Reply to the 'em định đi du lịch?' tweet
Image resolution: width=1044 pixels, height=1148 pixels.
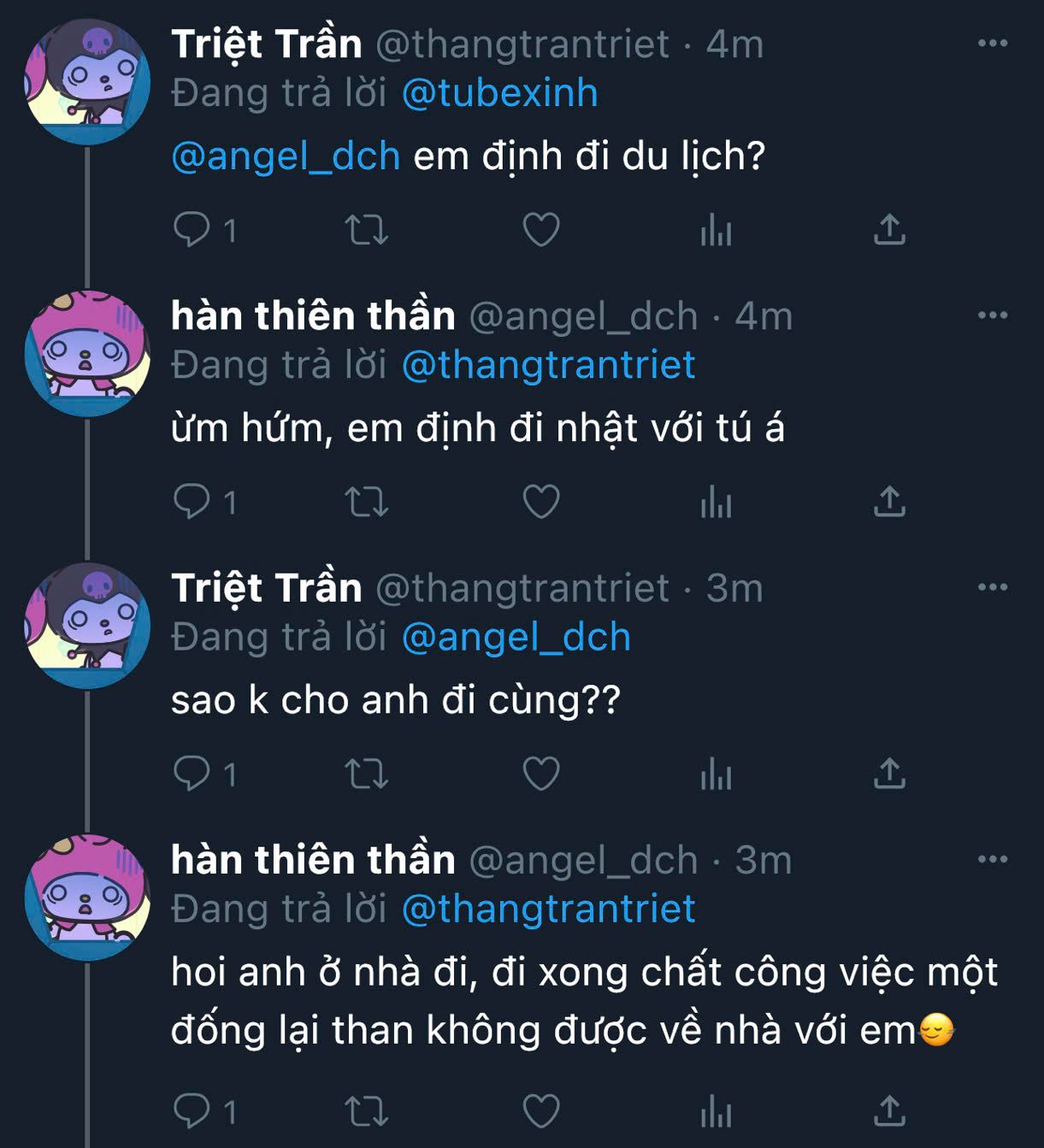coord(192,229)
